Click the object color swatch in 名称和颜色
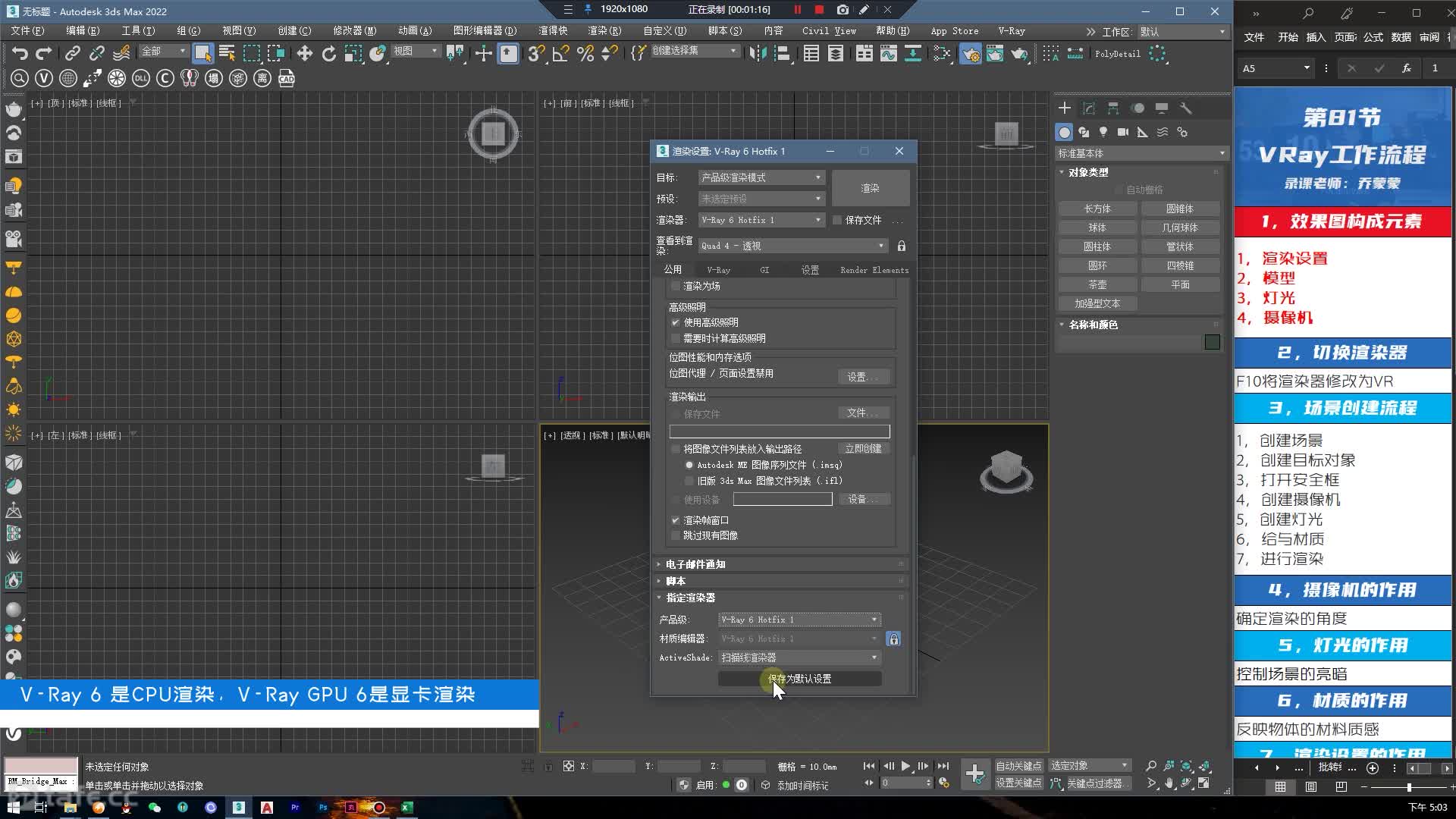 click(1213, 343)
